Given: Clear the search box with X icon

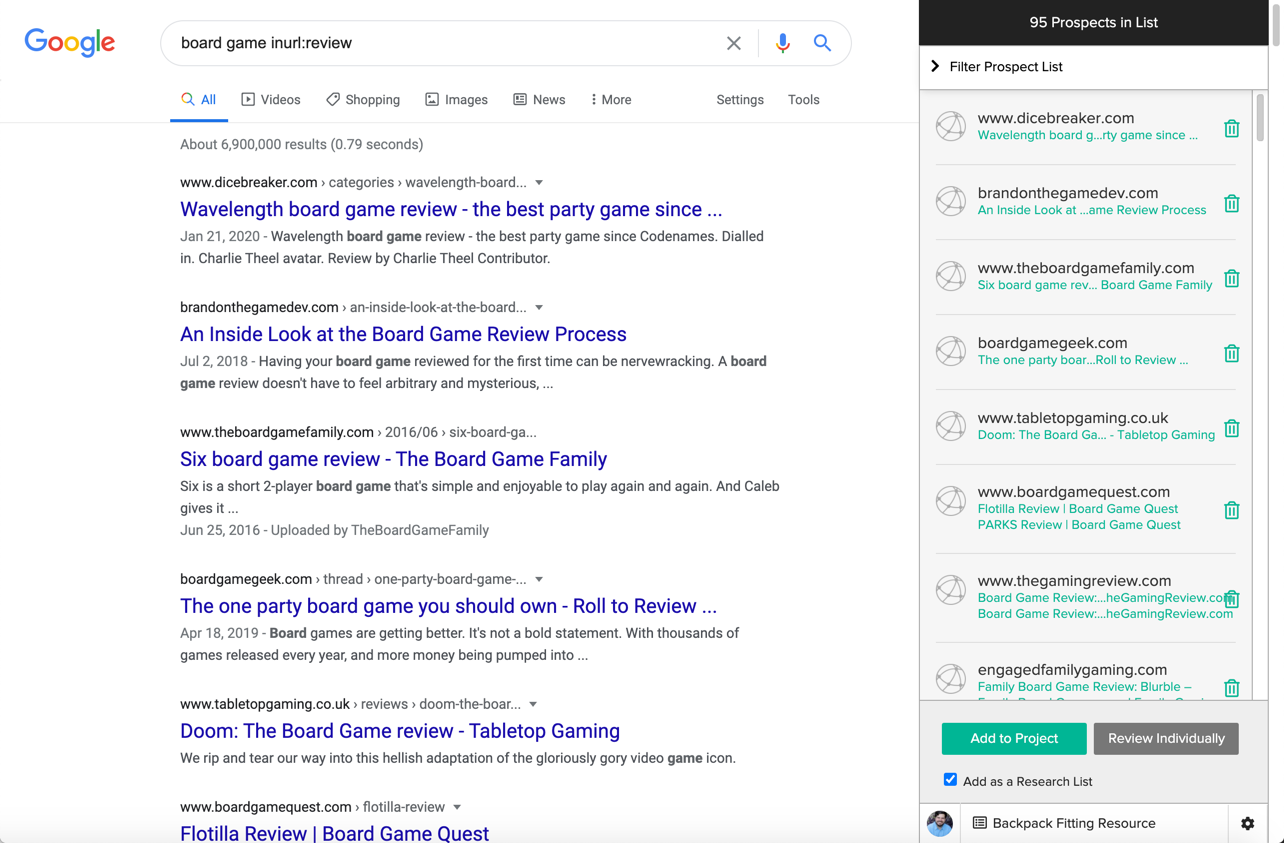Looking at the screenshot, I should click(734, 43).
